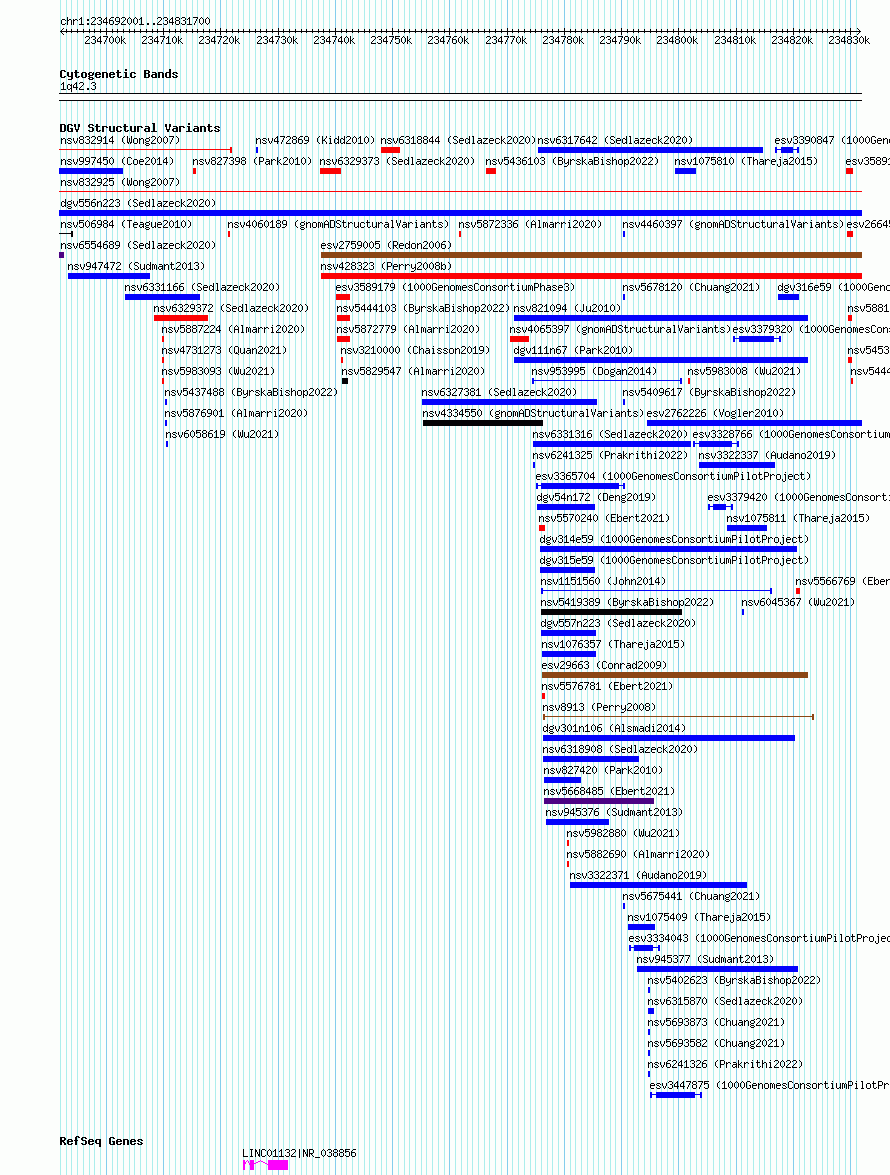Click nsv945377 (Sudmant2013) label
The height and width of the screenshot is (1175, 890).
(x=705, y=958)
